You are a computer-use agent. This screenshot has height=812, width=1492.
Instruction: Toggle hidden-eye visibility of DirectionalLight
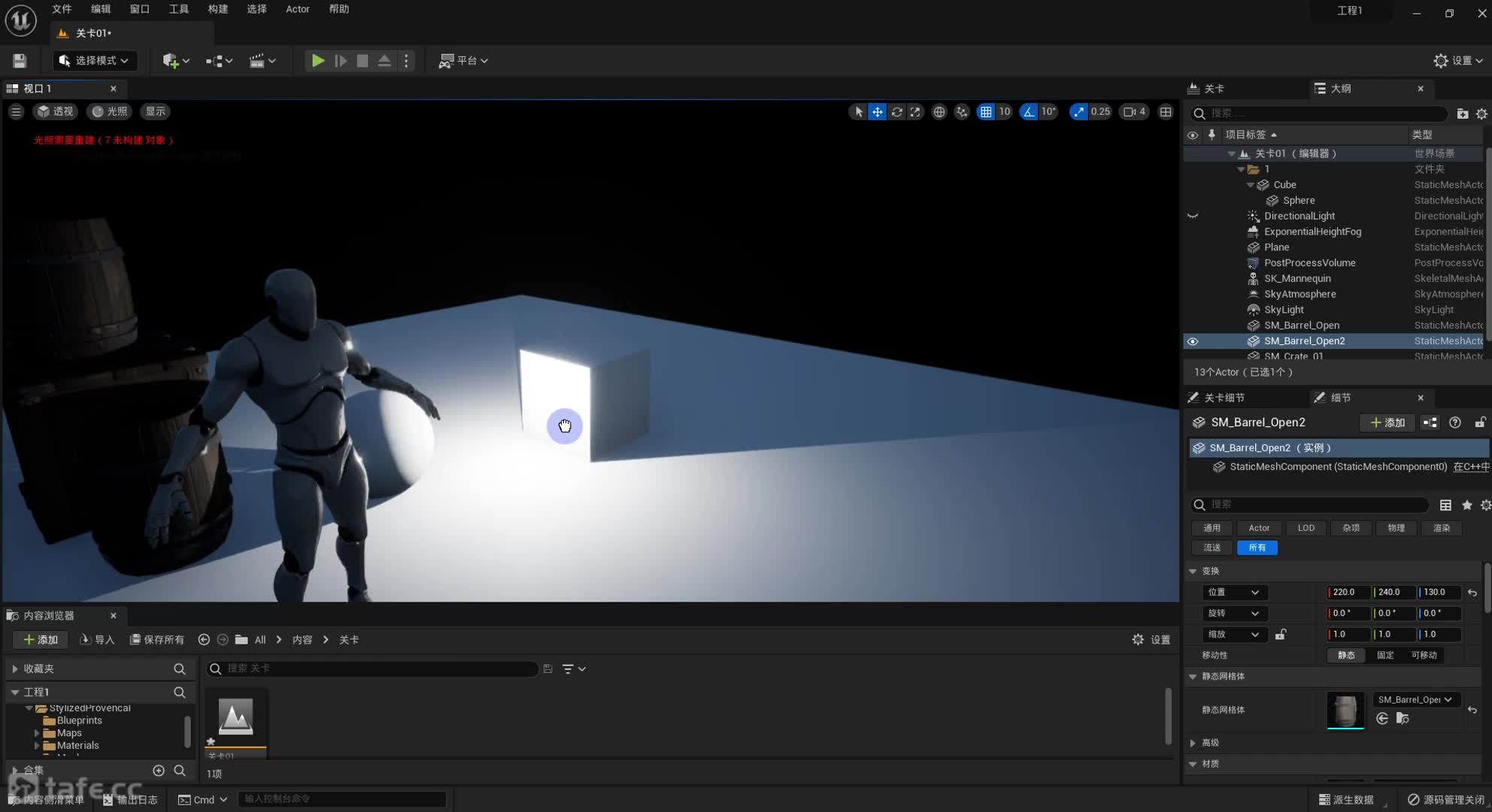click(1193, 217)
